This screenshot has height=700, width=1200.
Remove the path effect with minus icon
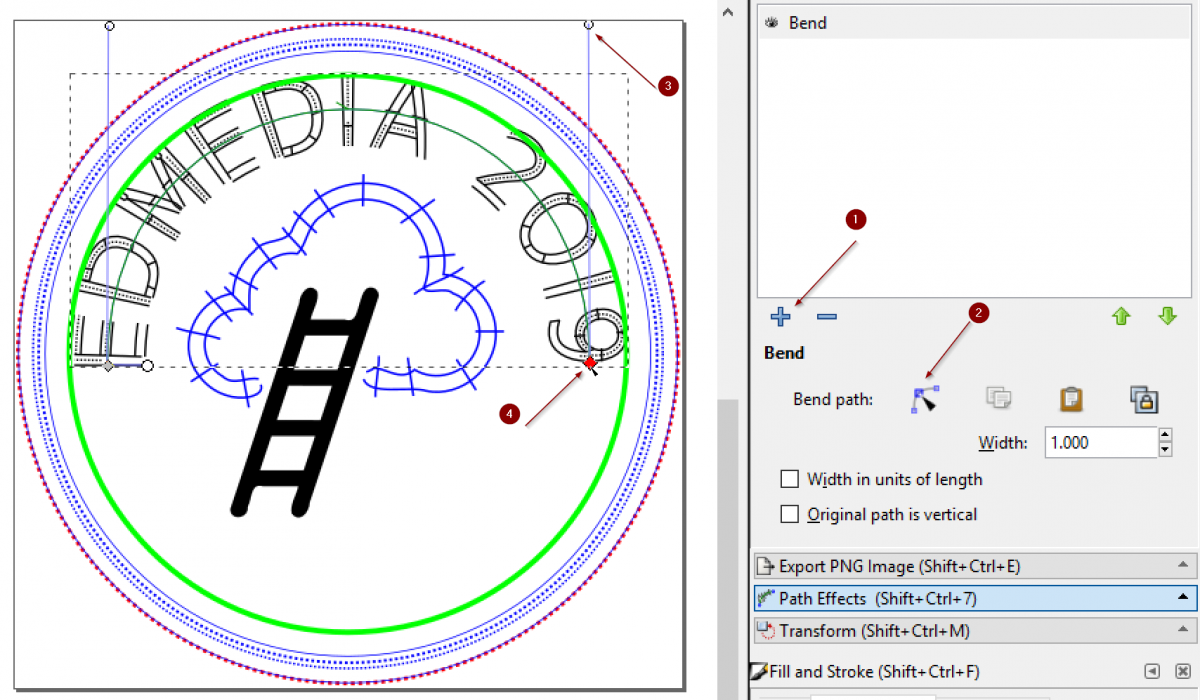[826, 317]
